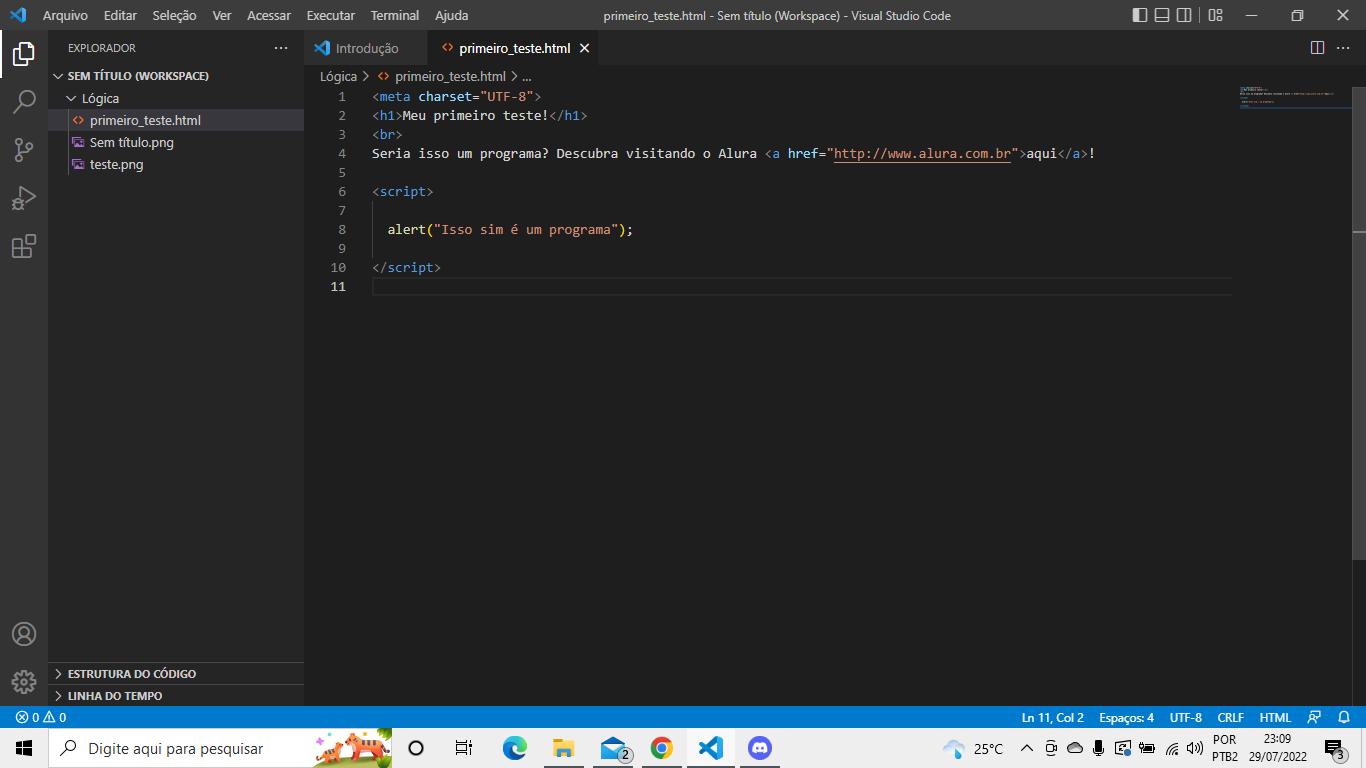Open the Acessar menu
Screen dimensions: 1366x768
[269, 15]
